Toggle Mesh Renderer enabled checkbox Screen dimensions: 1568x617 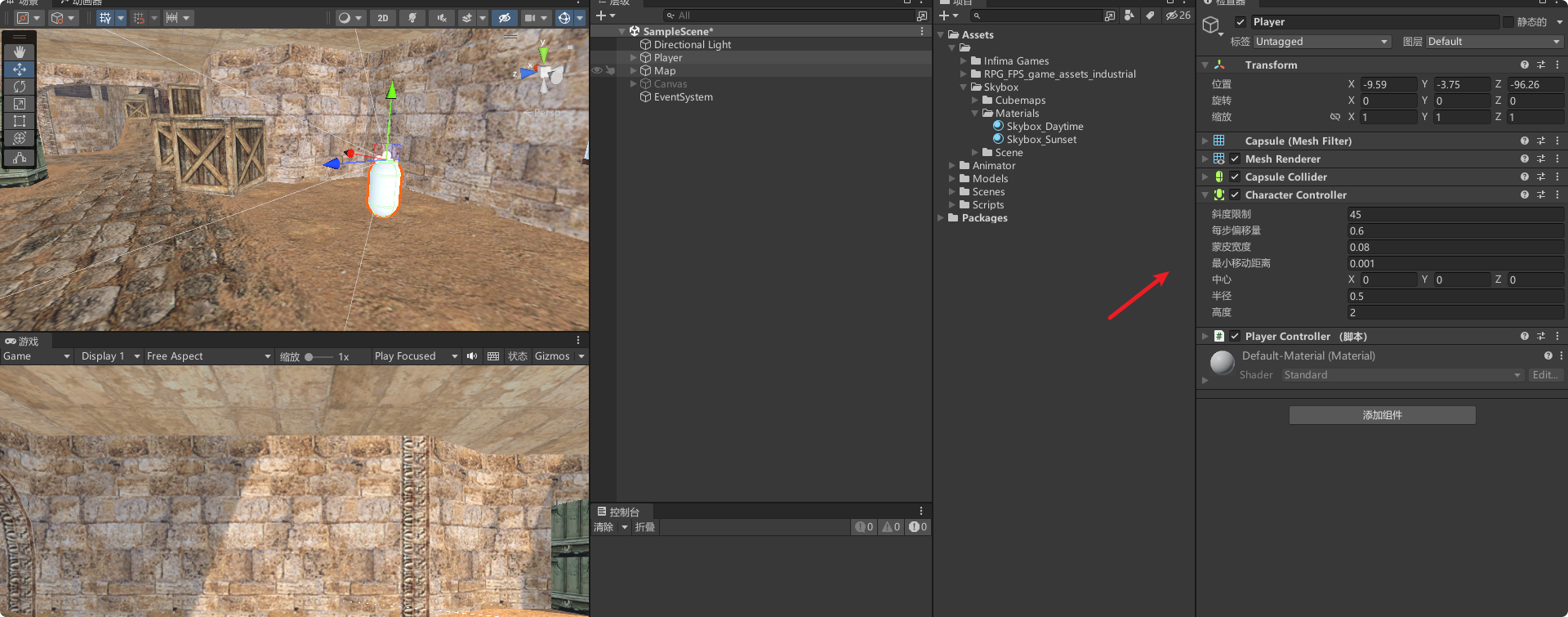[1235, 159]
